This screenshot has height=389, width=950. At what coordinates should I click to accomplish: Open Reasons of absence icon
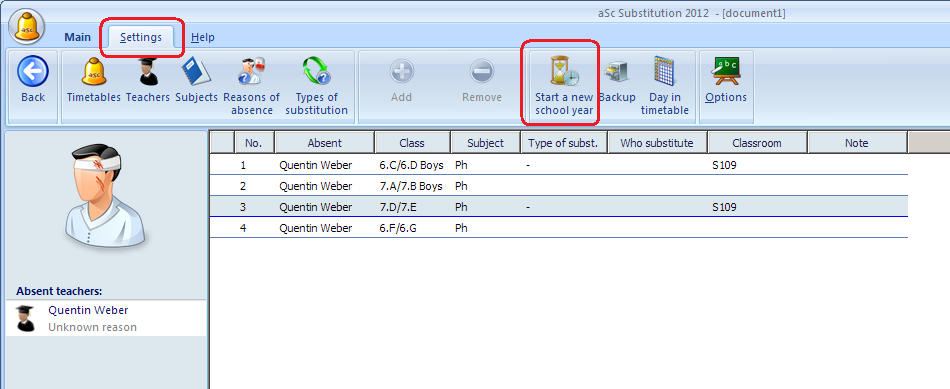[251, 71]
